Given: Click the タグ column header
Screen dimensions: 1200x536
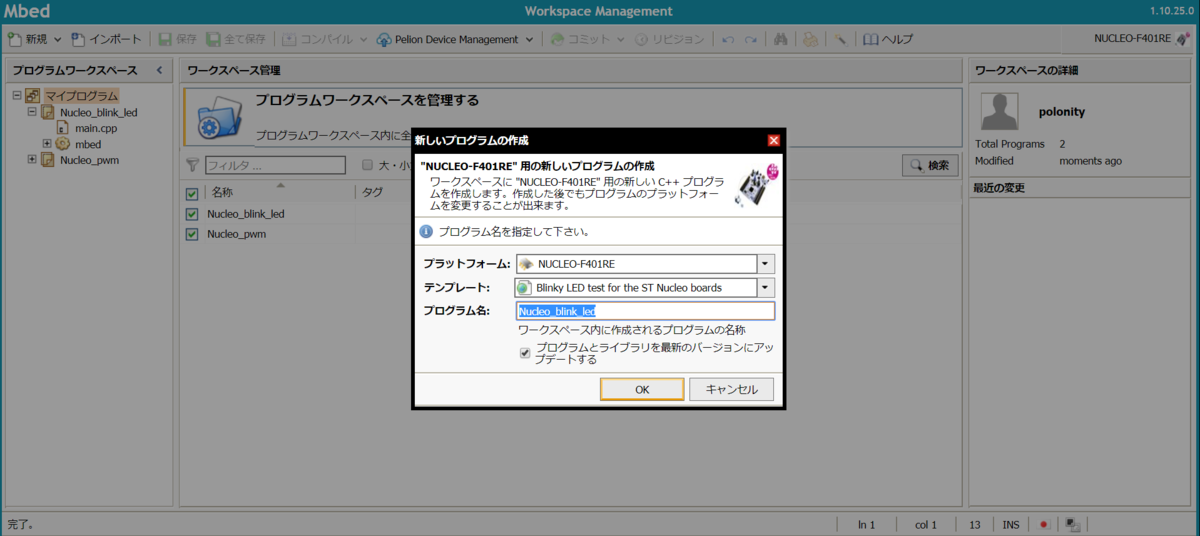Looking at the screenshot, I should click(372, 192).
